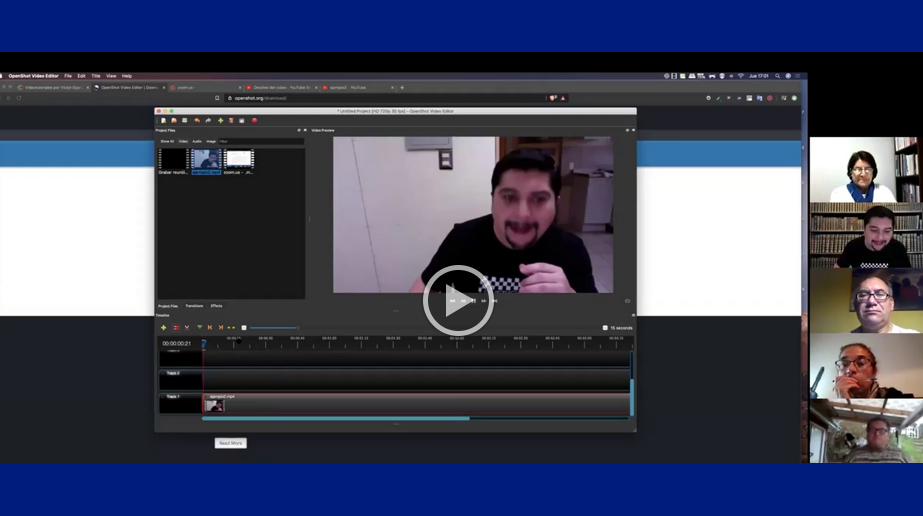The height and width of the screenshot is (516, 923).
Task: Float the Video Preview panel
Action: point(627,130)
